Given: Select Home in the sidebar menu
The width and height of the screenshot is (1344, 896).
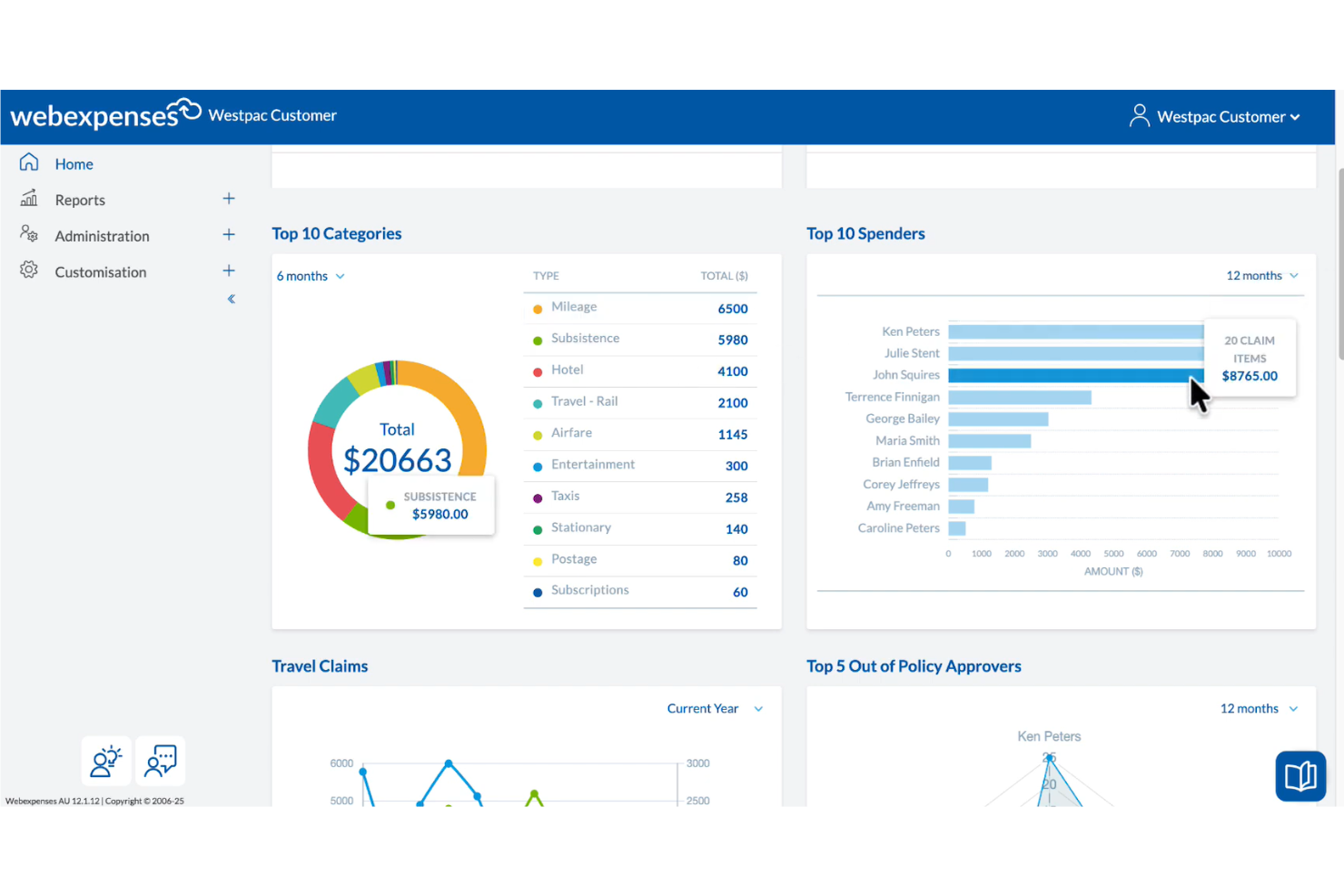Looking at the screenshot, I should coord(74,163).
